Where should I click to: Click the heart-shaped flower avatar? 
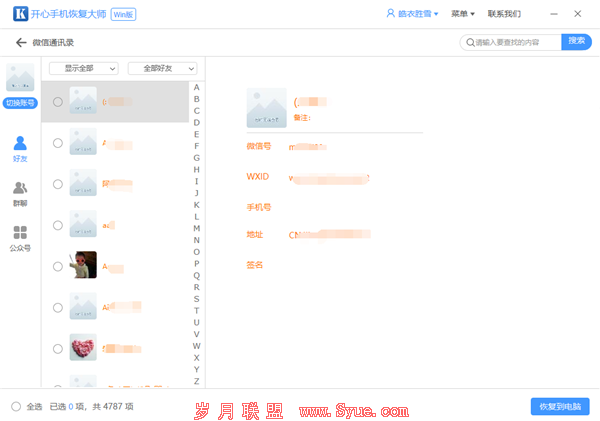83,347
